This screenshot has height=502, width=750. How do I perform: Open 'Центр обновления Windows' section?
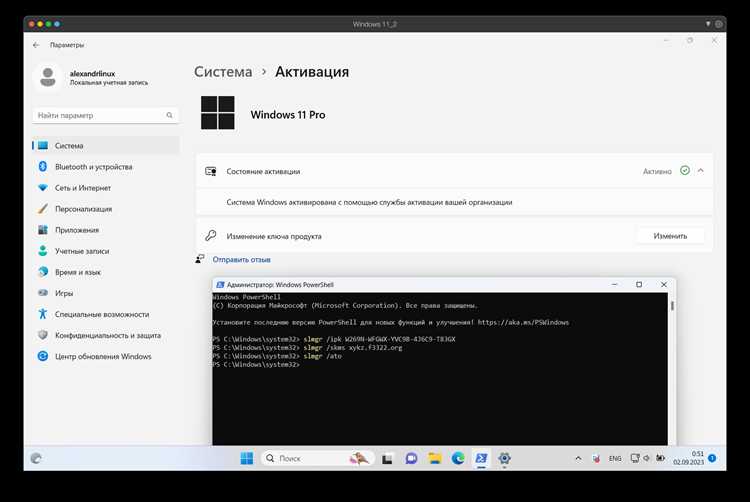[x=106, y=356]
